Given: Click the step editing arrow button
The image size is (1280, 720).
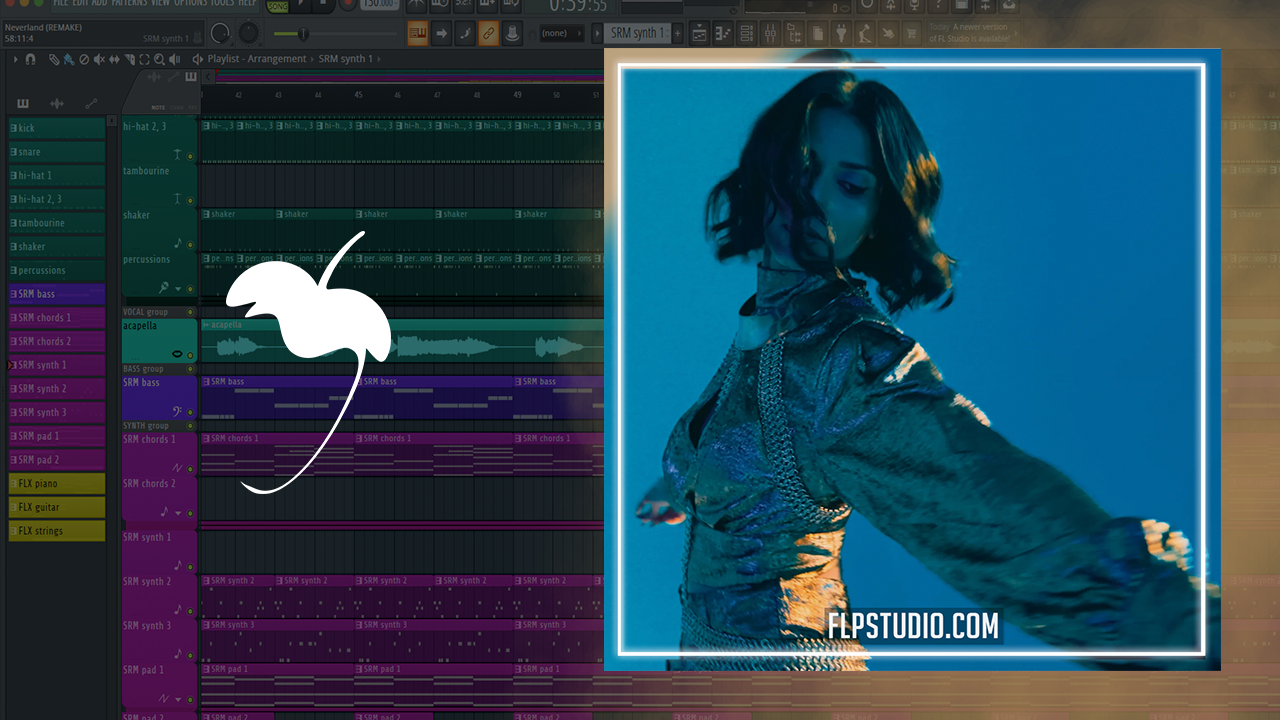Looking at the screenshot, I should pyautogui.click(x=441, y=33).
